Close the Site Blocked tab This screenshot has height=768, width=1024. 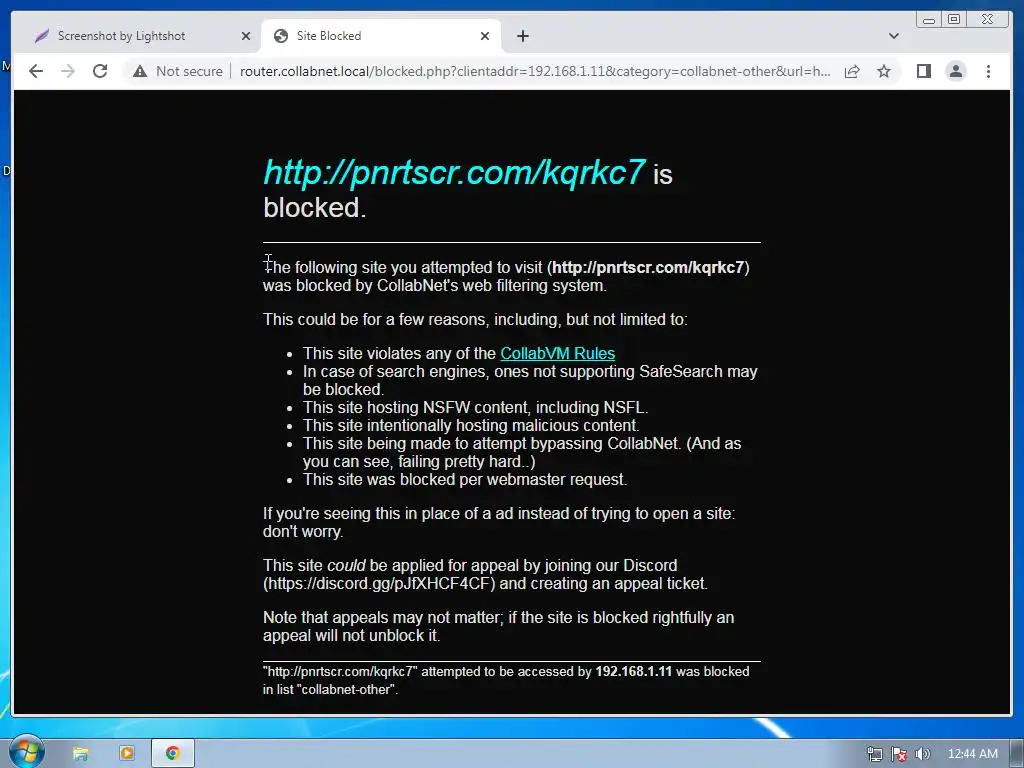point(485,36)
